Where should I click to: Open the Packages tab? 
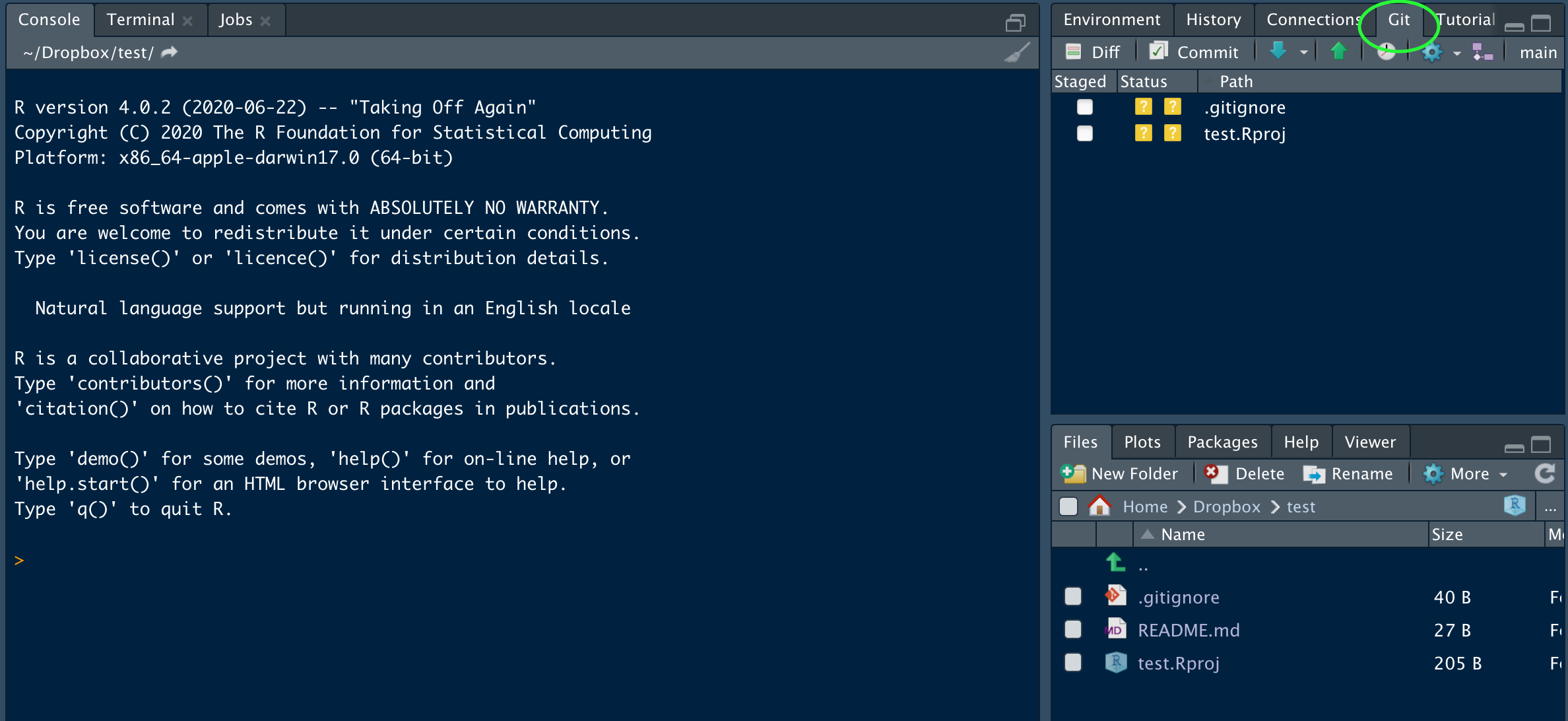tap(1222, 442)
